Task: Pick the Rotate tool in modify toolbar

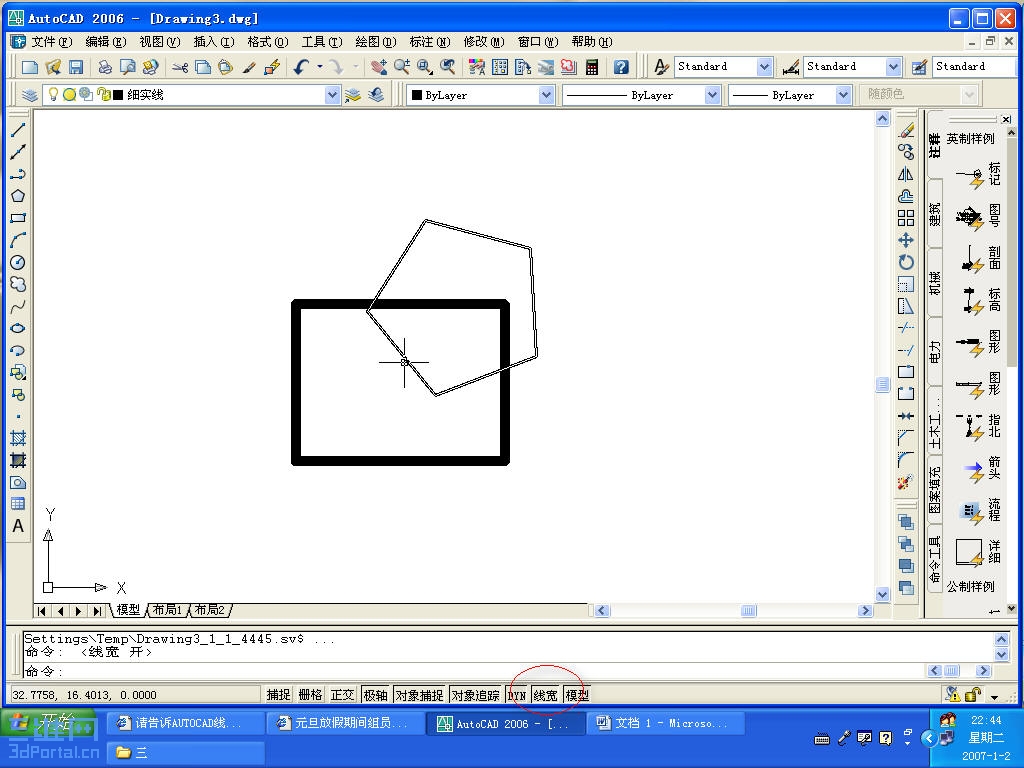Action: tap(906, 262)
